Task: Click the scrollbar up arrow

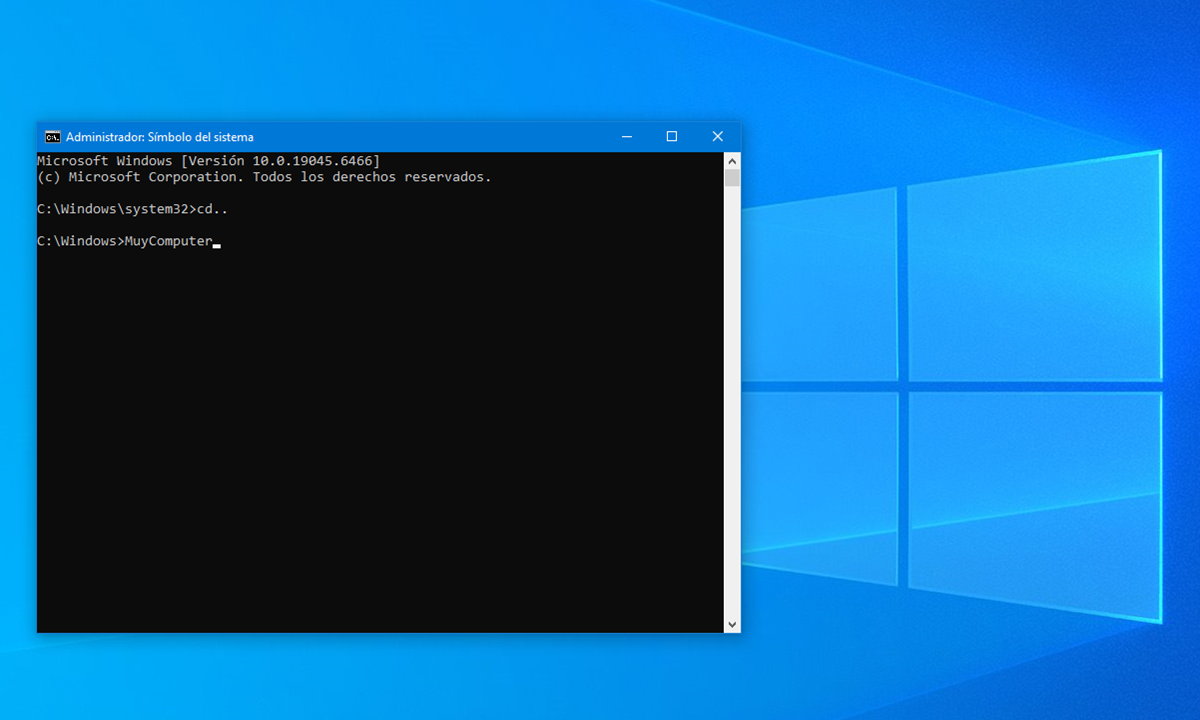Action: click(x=731, y=160)
